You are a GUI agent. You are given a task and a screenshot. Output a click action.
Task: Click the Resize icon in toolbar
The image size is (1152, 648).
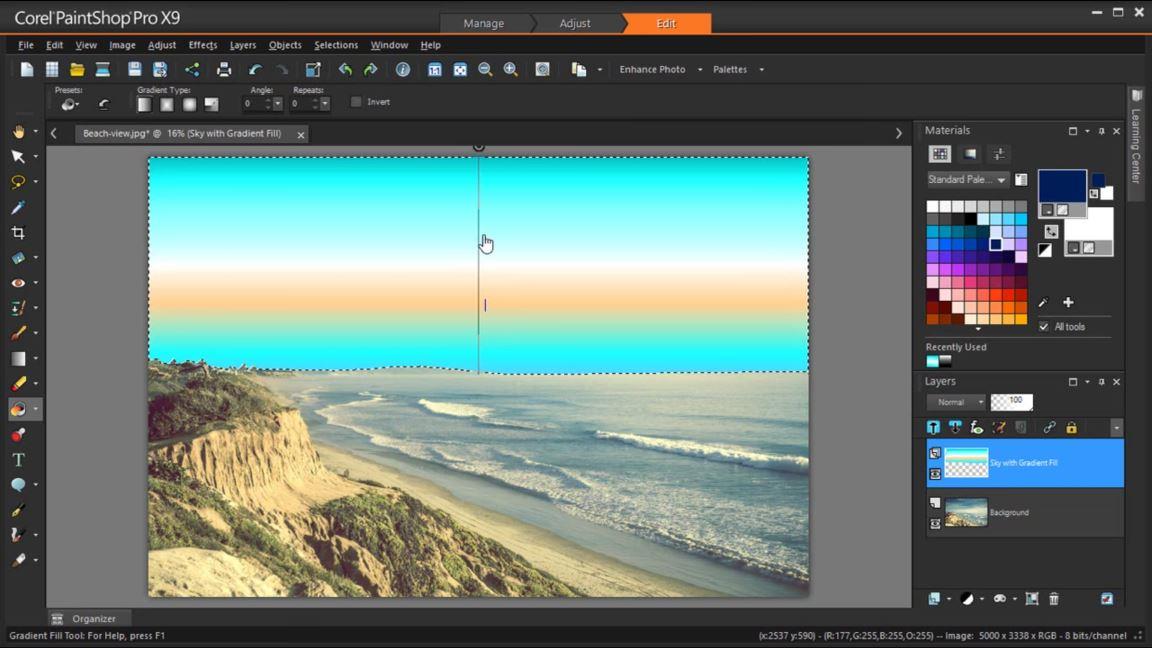pyautogui.click(x=313, y=69)
